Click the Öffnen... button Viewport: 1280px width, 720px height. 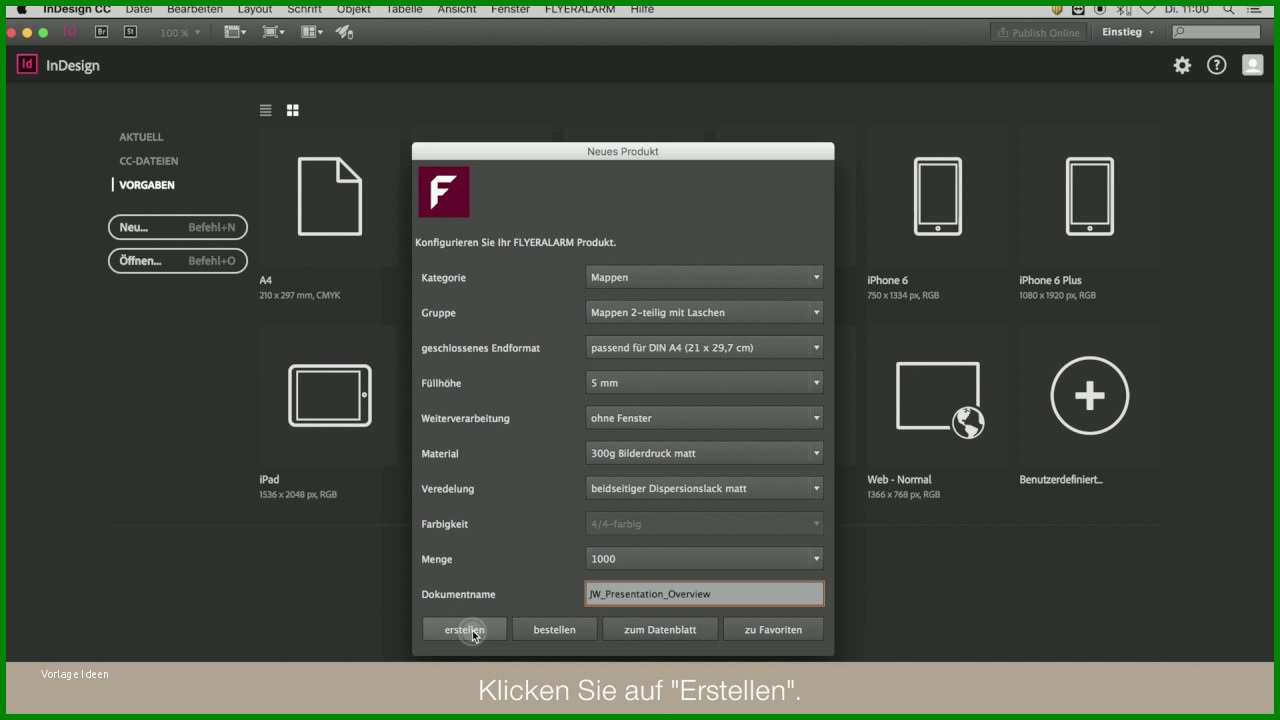tap(177, 261)
